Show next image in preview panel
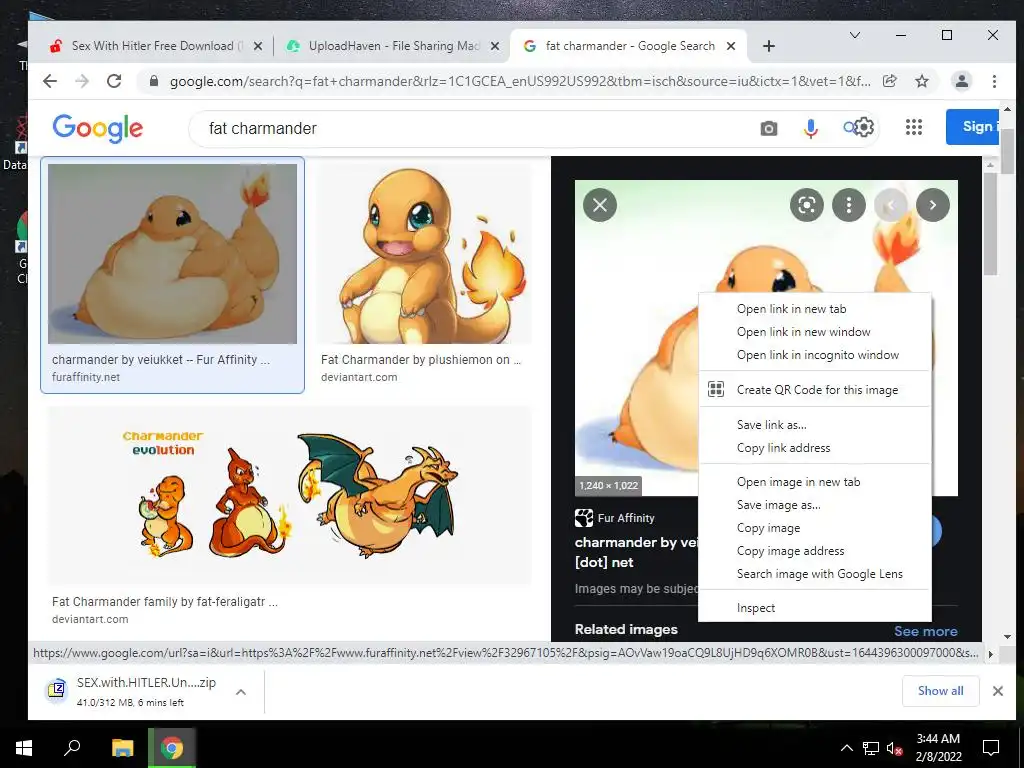Screen dimensions: 1024x768 pos(933,205)
